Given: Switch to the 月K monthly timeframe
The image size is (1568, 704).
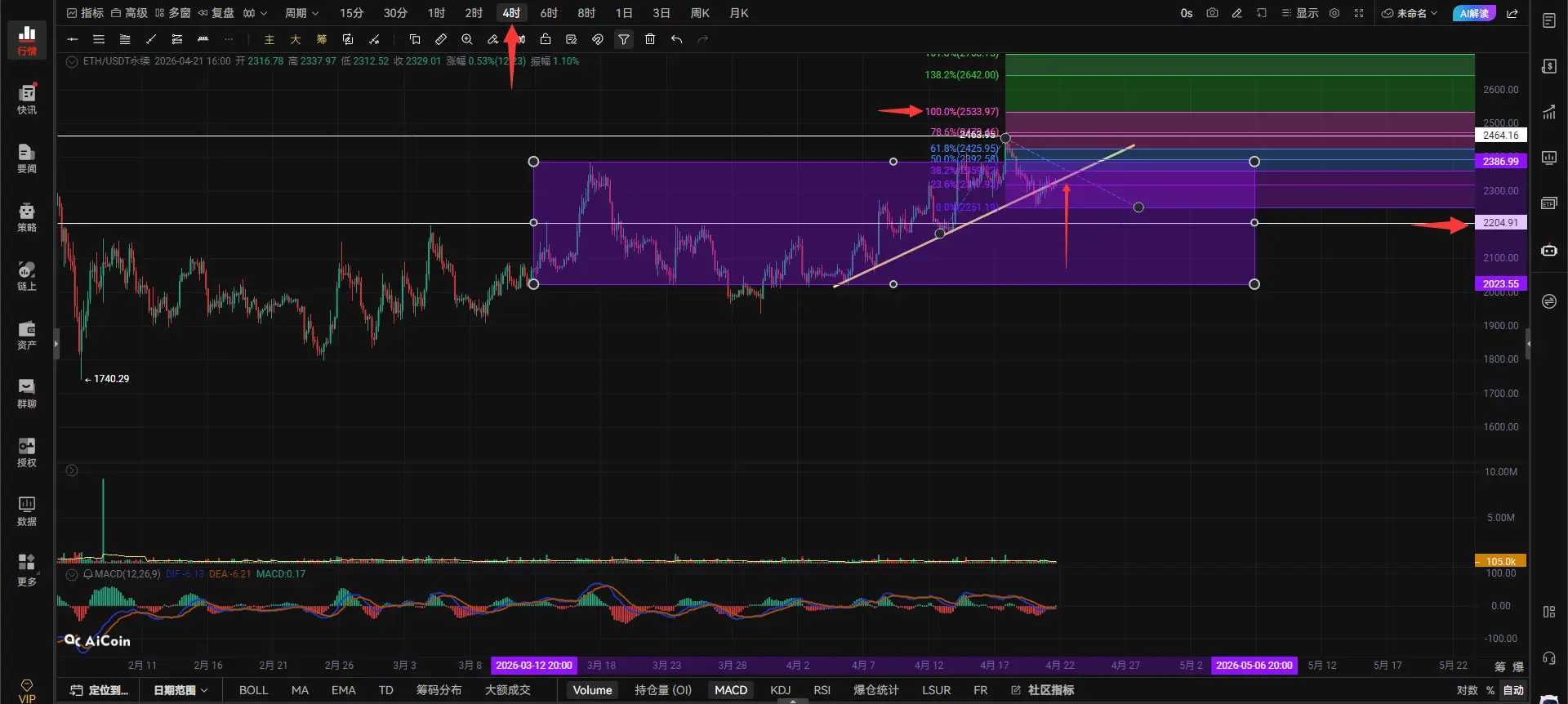Looking at the screenshot, I should coord(739,13).
